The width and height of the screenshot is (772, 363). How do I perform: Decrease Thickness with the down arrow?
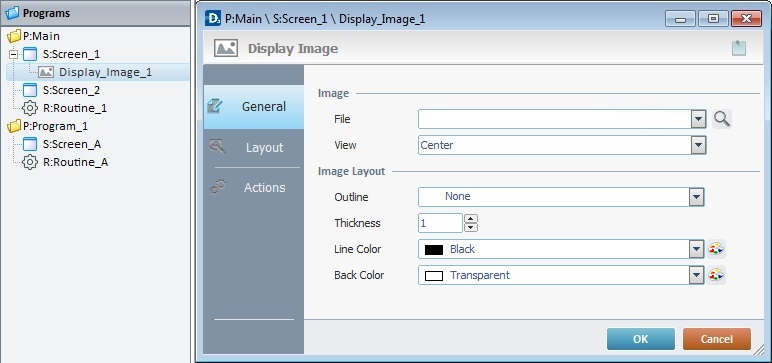(471, 227)
